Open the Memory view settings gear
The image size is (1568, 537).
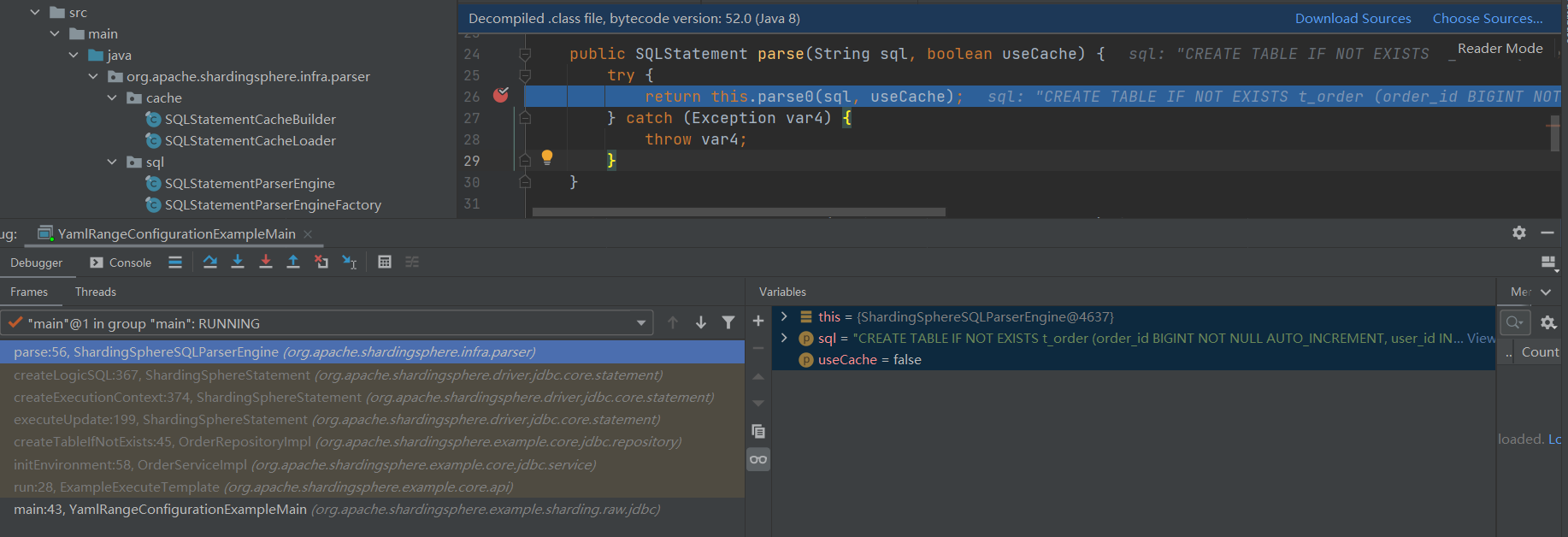click(1548, 322)
